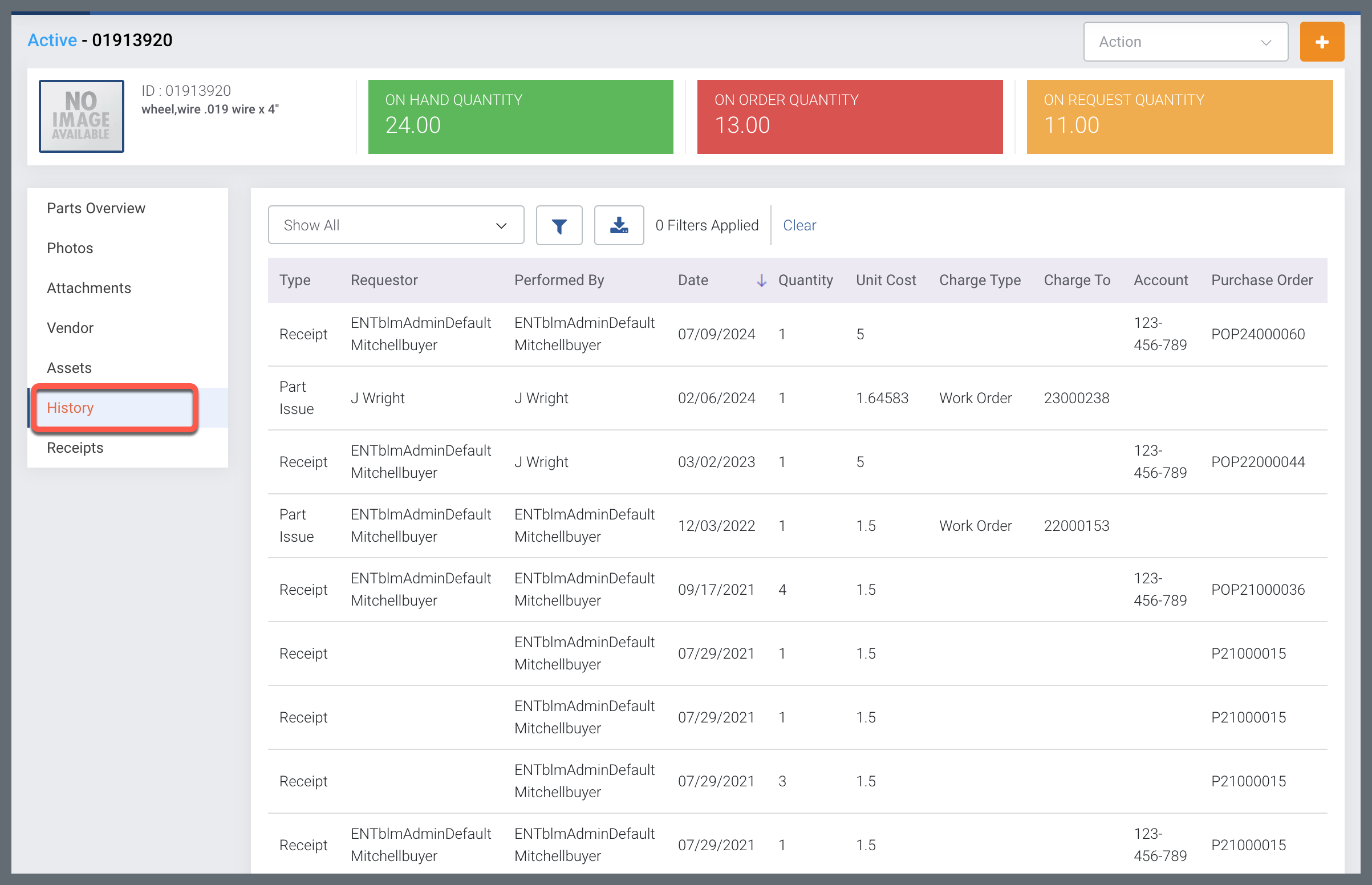Expand the Show All dropdown
Viewport: 1372px width, 885px height.
[x=396, y=225]
